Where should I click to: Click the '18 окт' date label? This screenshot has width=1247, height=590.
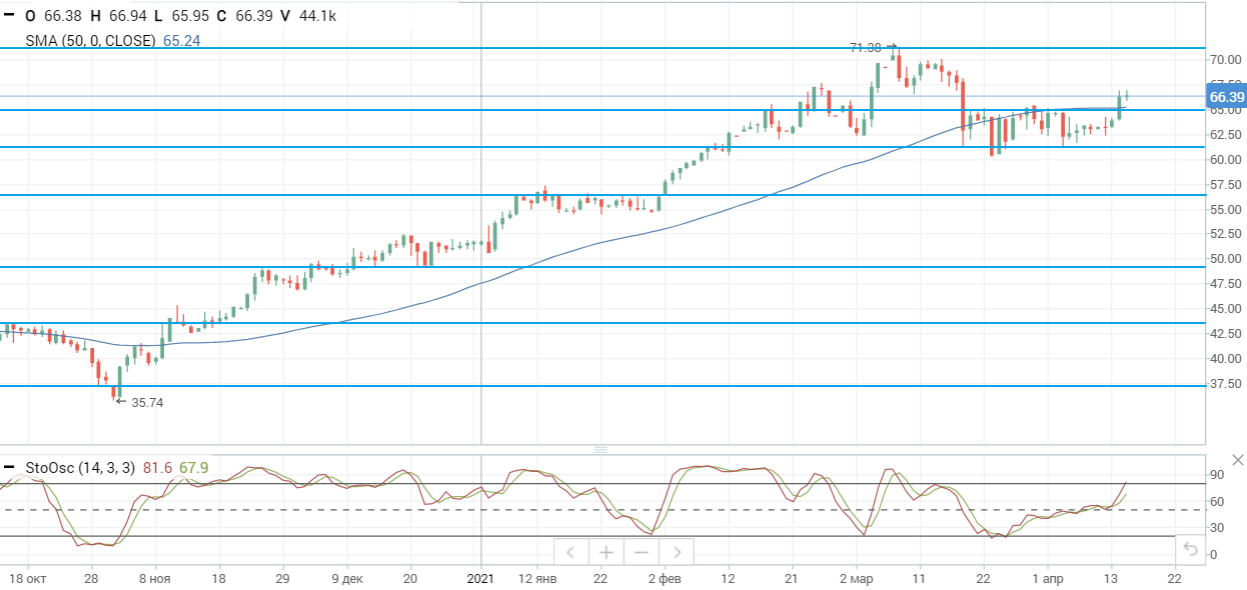pos(28,579)
